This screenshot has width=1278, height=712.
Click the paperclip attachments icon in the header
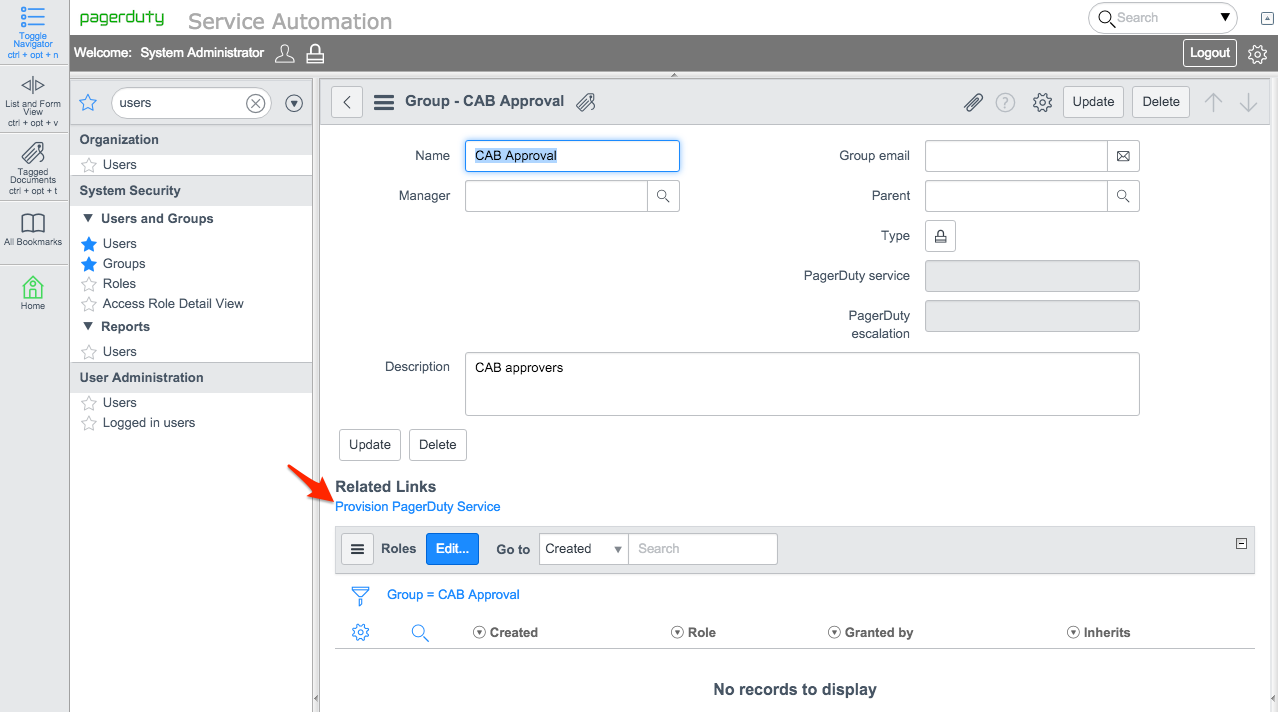coord(973,102)
